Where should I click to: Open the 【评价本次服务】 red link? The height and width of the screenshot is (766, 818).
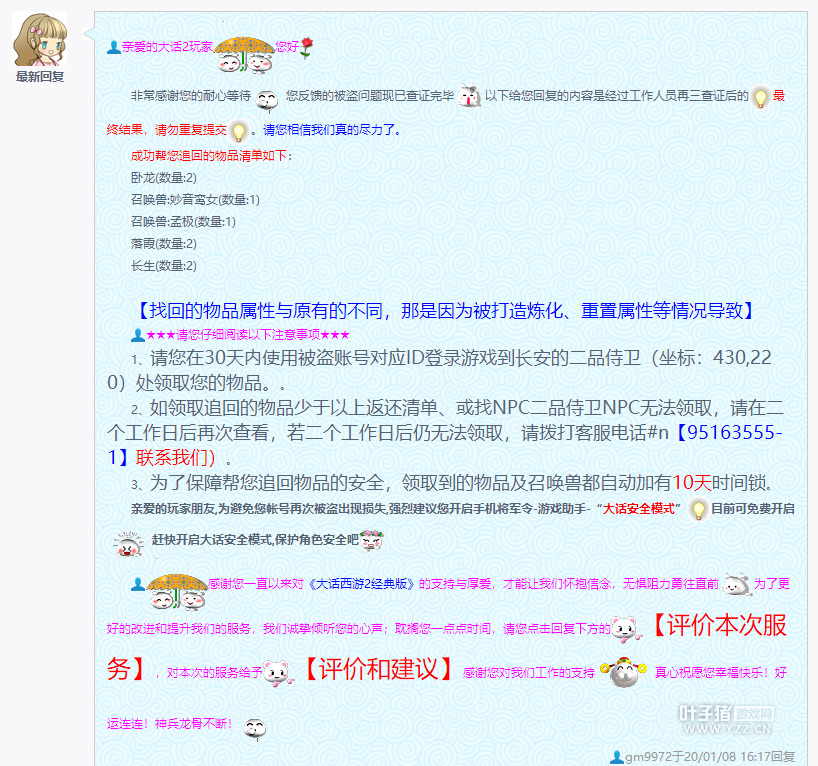tap(716, 627)
